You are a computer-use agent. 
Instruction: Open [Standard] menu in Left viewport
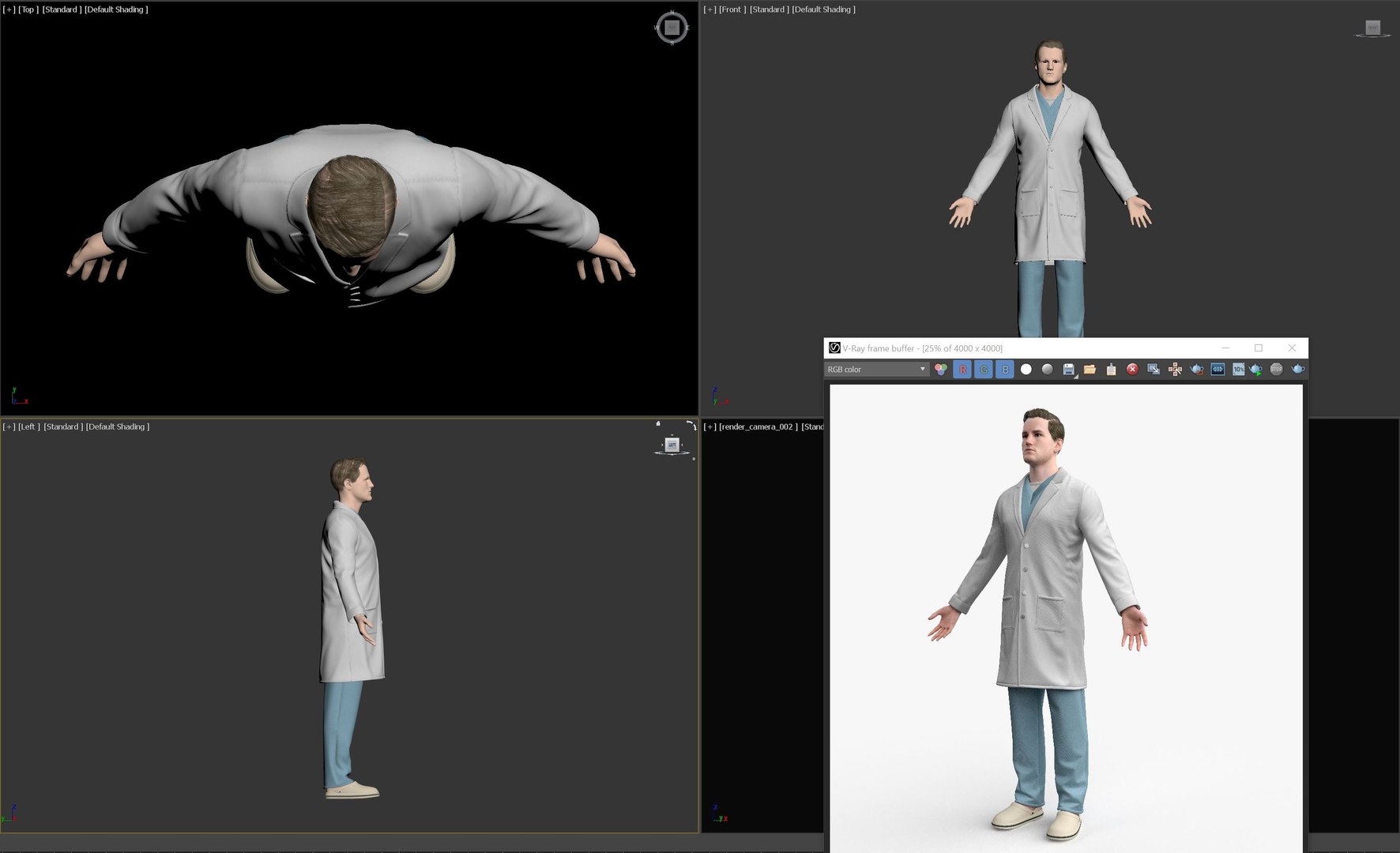(63, 426)
